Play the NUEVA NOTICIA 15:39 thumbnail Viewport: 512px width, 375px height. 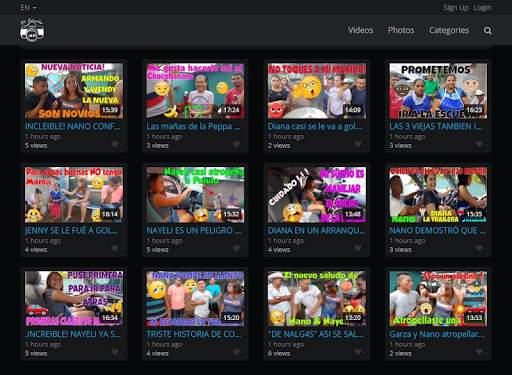click(74, 91)
